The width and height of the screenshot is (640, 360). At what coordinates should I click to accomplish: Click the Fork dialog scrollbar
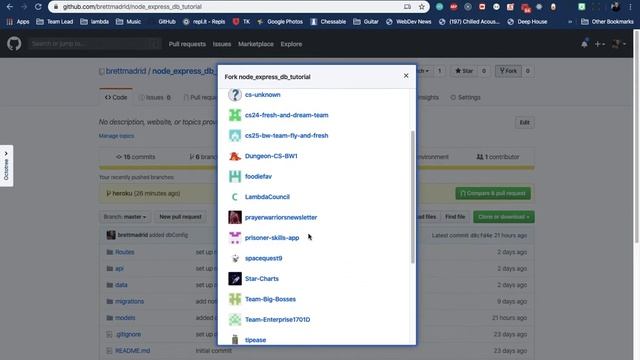(x=413, y=197)
